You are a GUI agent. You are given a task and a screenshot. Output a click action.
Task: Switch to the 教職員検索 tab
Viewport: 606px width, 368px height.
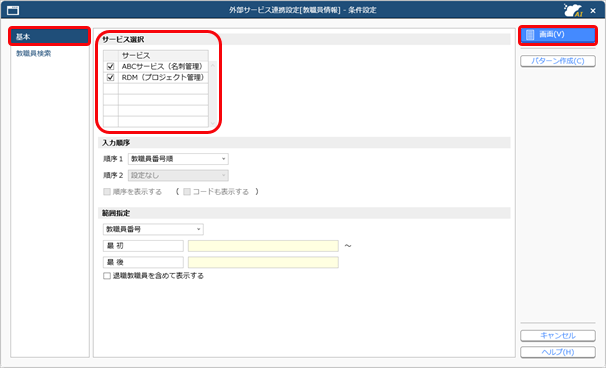pos(34,53)
